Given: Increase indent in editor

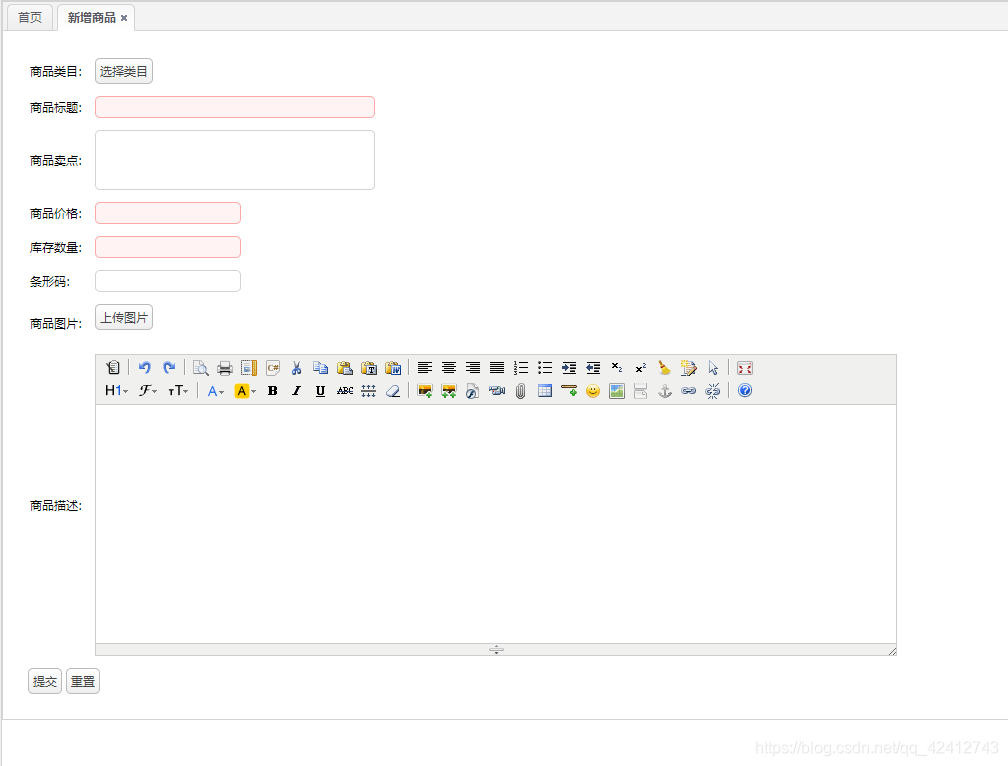Looking at the screenshot, I should click(x=569, y=368).
